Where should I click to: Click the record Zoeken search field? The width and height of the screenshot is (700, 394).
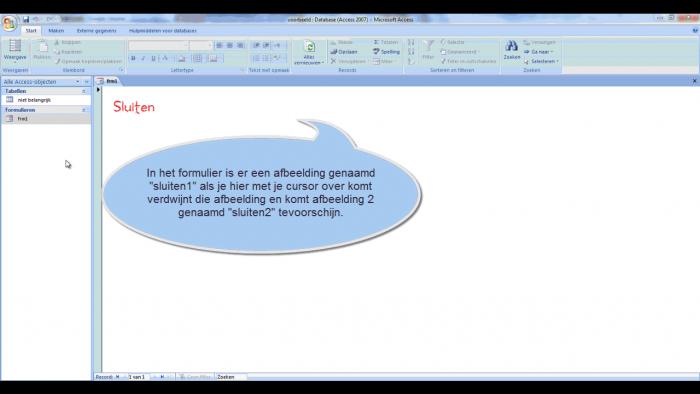pos(231,377)
